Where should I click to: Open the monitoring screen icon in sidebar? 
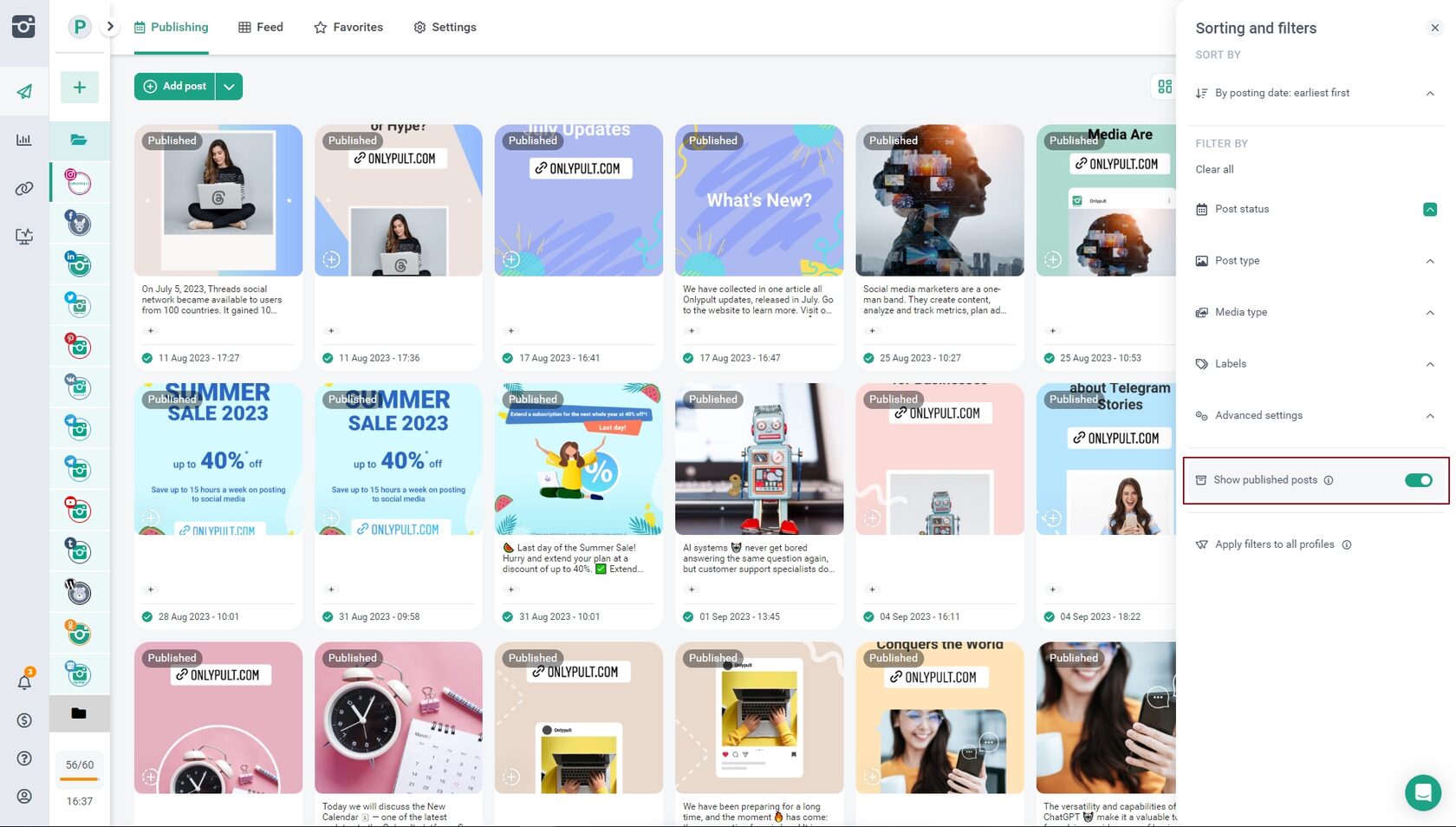(x=24, y=236)
